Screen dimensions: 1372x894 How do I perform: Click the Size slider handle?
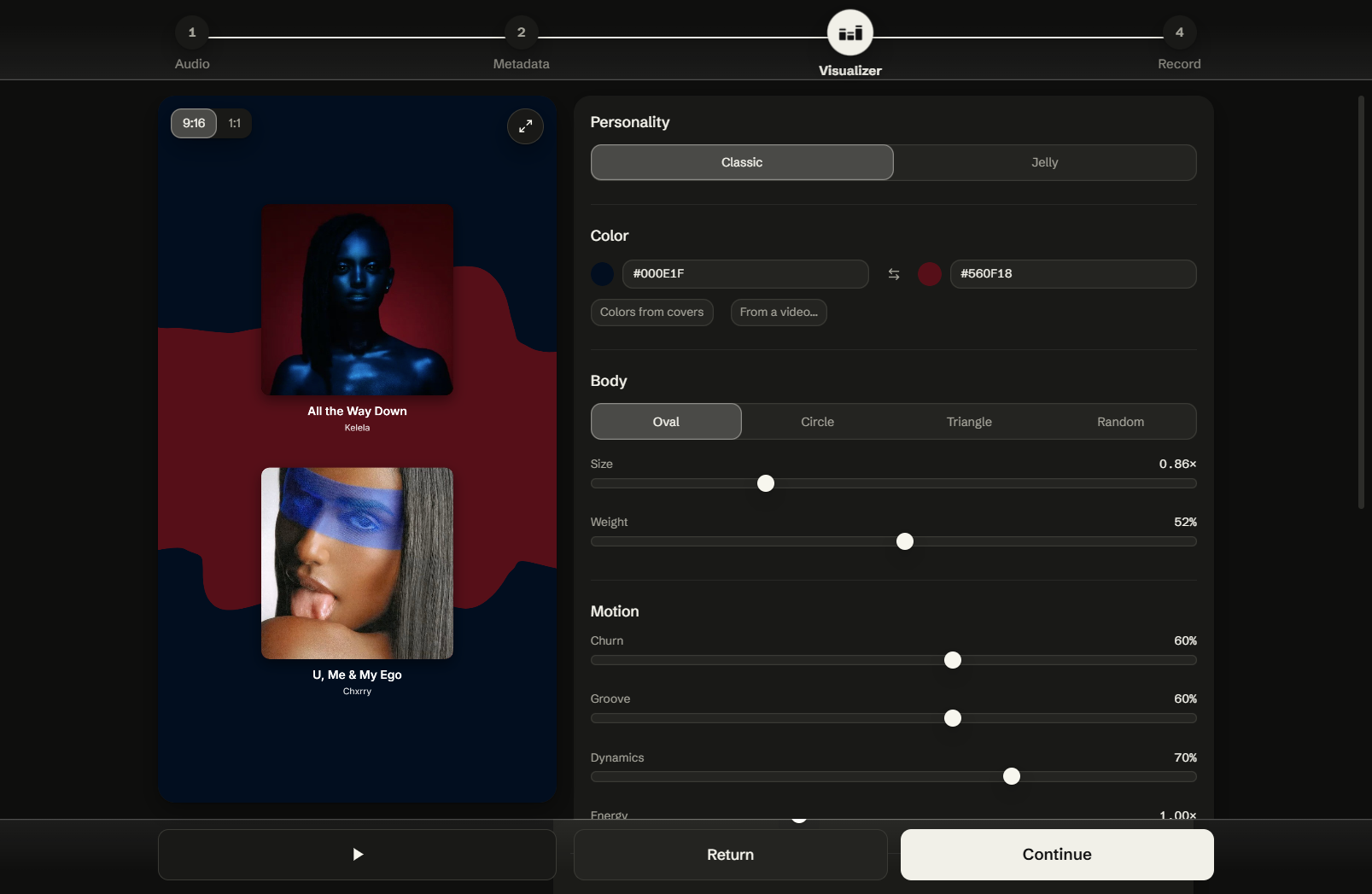pos(766,483)
